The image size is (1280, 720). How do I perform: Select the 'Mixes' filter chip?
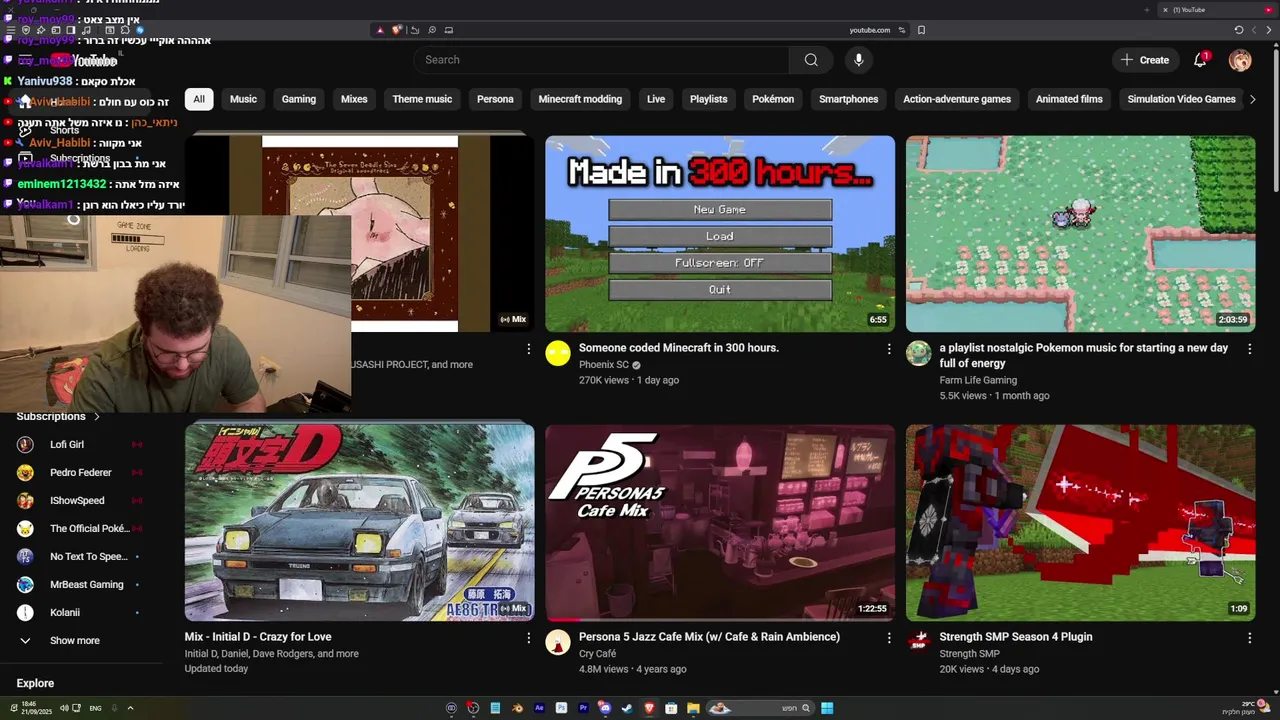[x=354, y=99]
